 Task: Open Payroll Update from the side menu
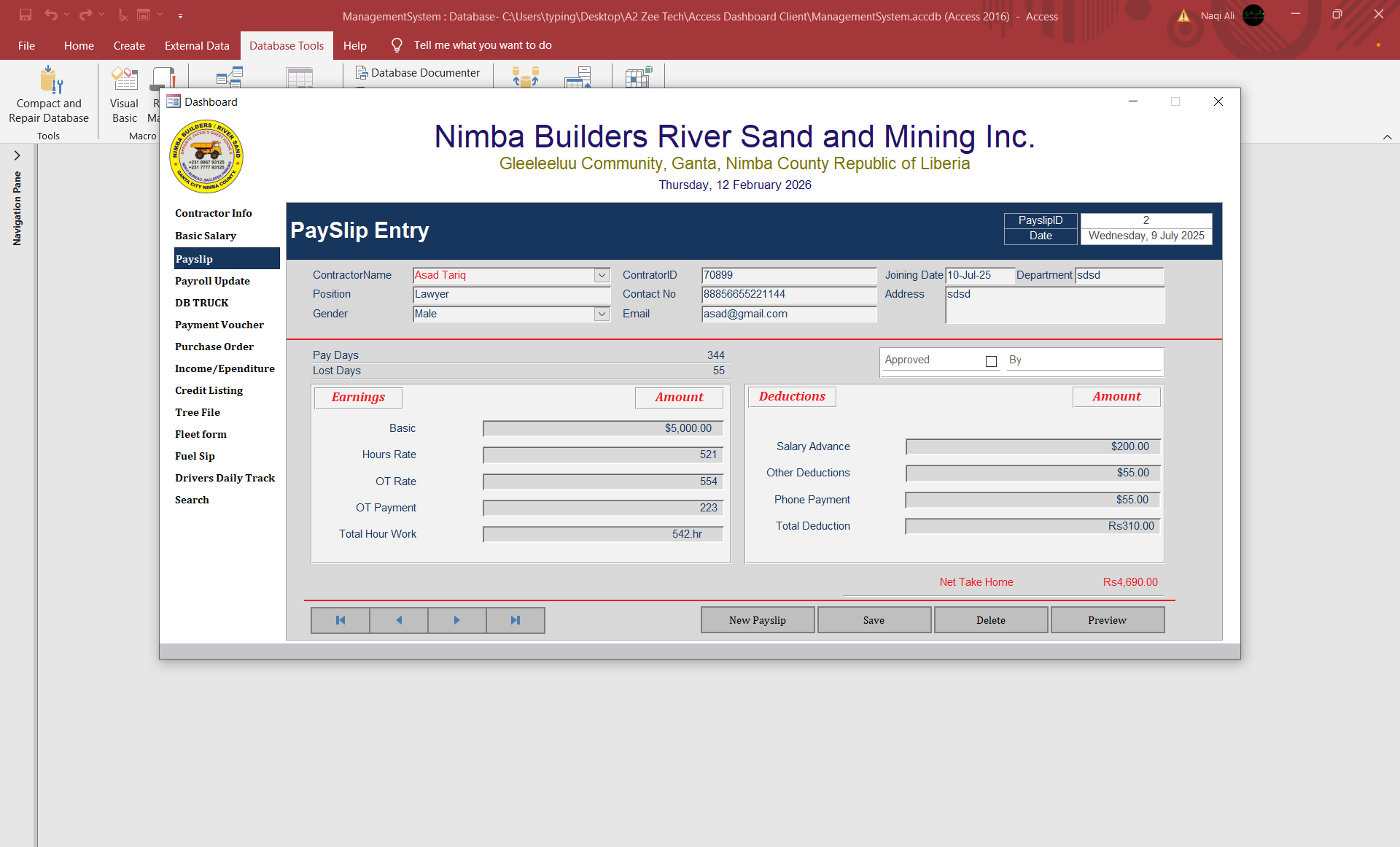pyautogui.click(x=212, y=281)
